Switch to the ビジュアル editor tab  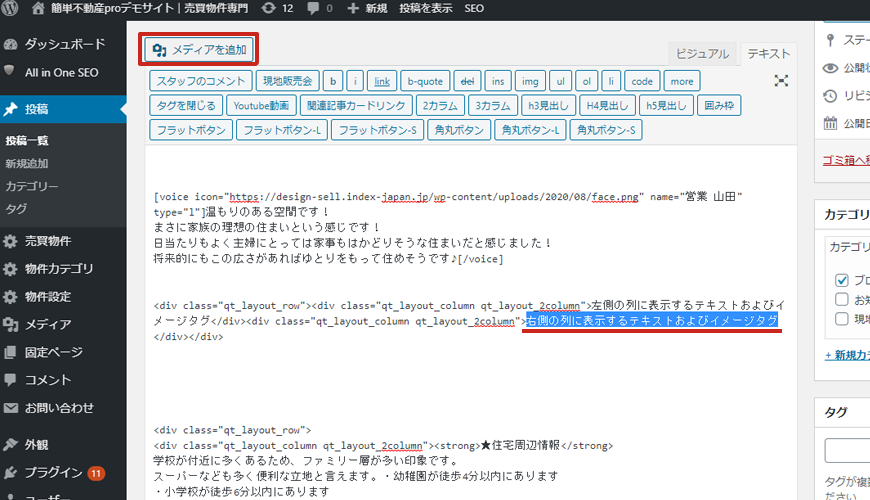pyautogui.click(x=701, y=54)
